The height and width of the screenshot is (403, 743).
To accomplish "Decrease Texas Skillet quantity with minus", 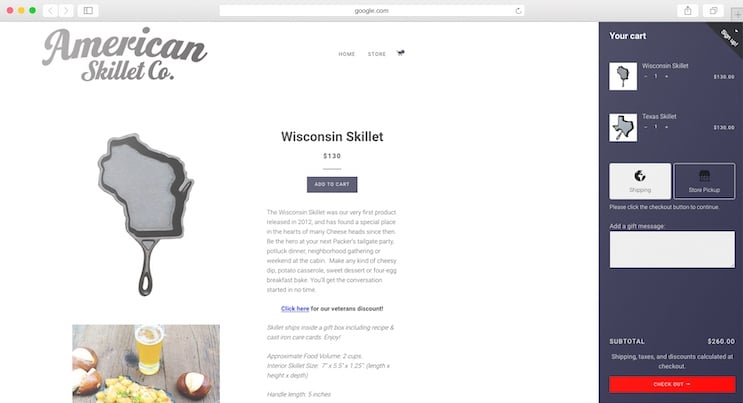I will coord(645,127).
